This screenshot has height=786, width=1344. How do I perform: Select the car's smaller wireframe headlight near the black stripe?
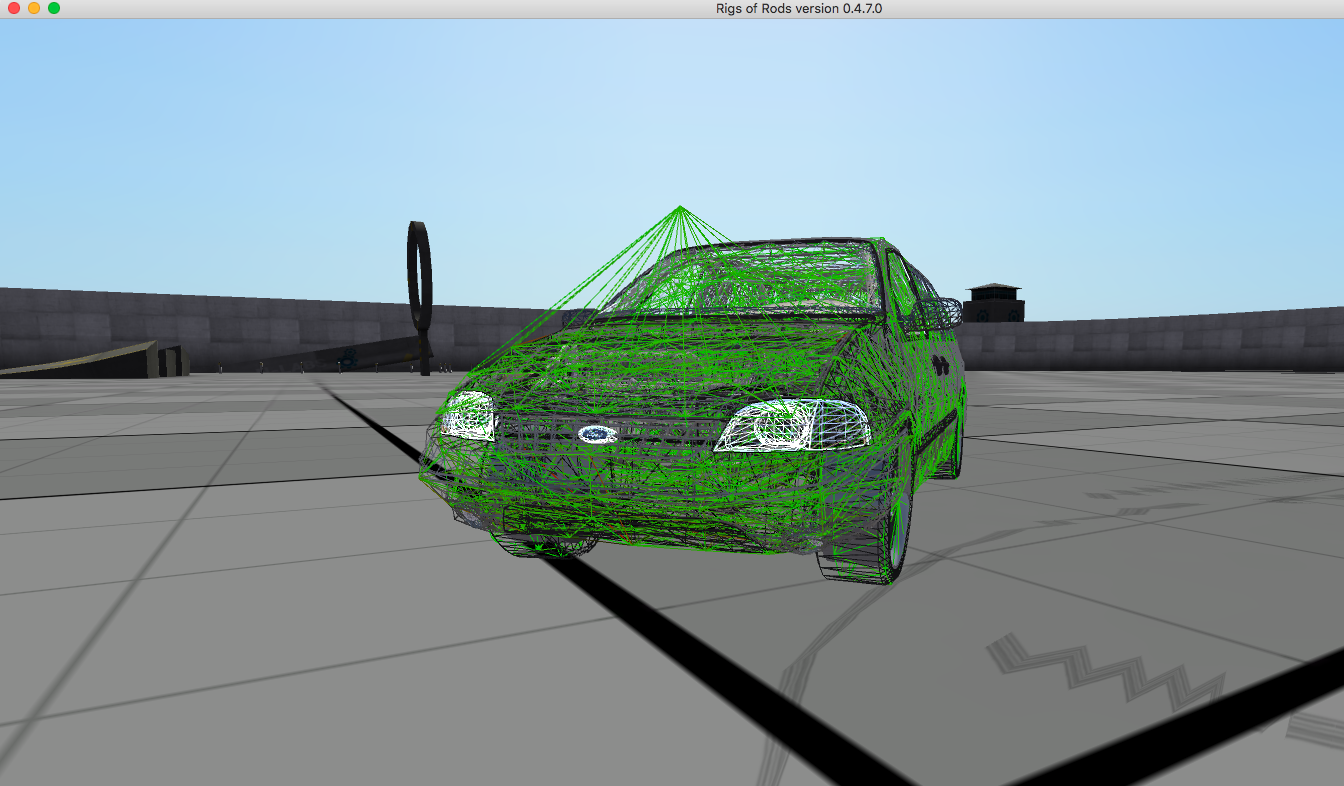coord(468,414)
